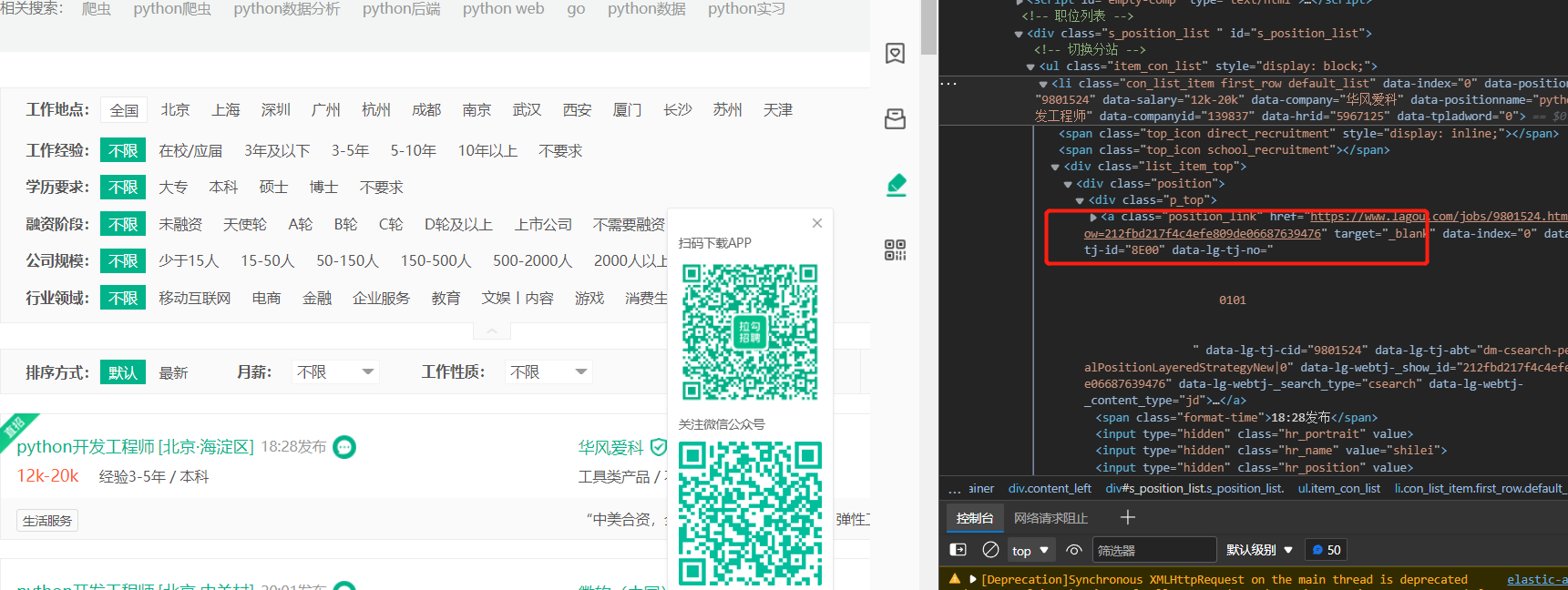Search related term python web
Viewport: 1568px width, 590px height.
503,9
